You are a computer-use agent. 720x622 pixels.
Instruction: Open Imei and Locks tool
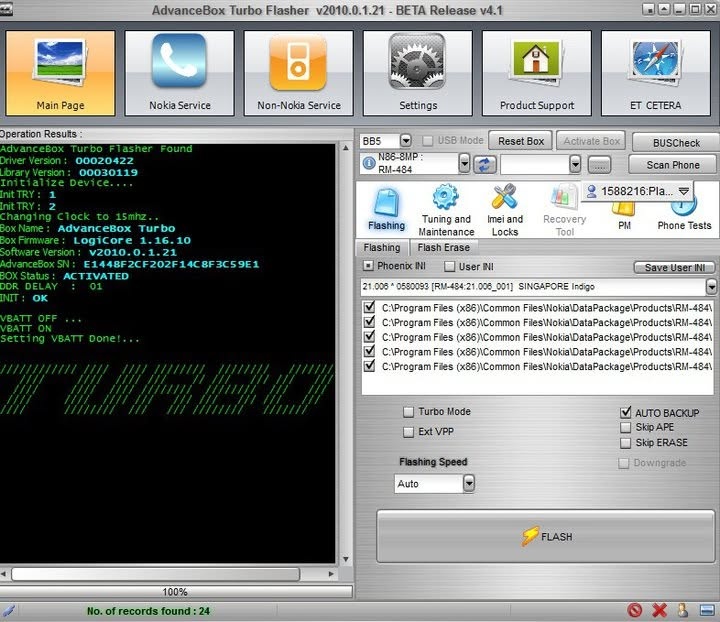pos(505,210)
